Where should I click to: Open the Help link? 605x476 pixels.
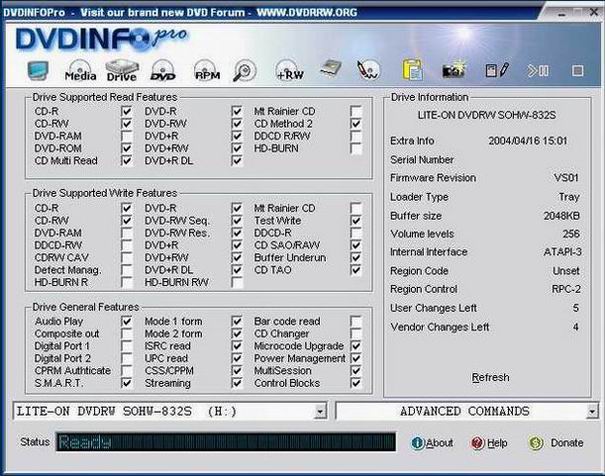coord(490,443)
